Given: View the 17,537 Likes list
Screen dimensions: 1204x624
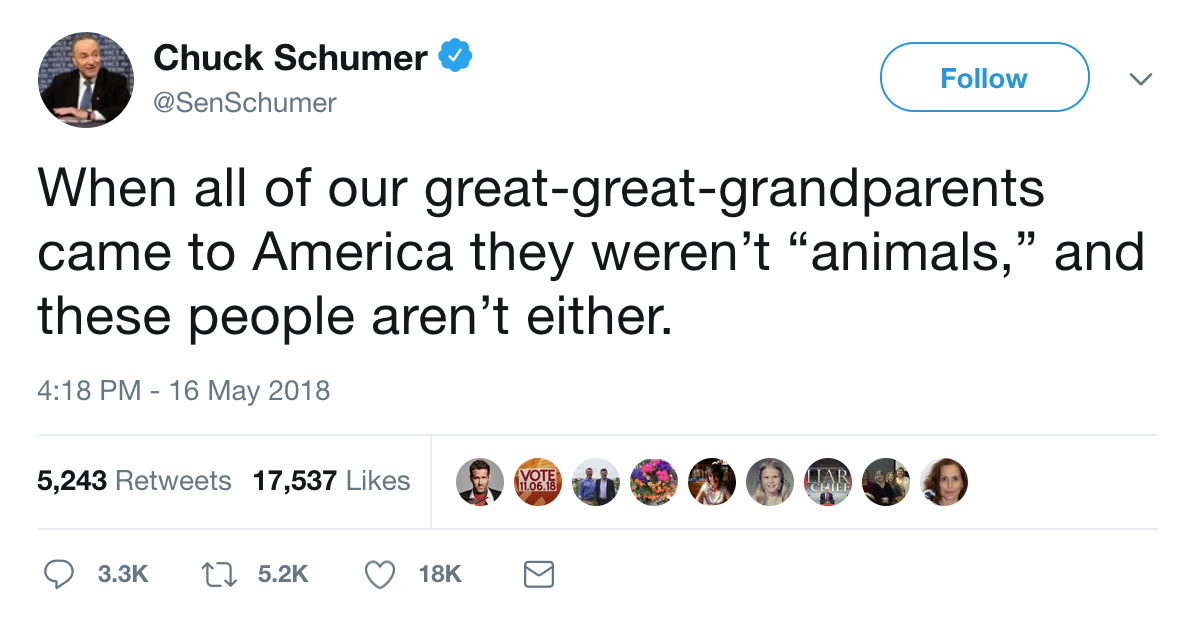Looking at the screenshot, I should coord(331,481).
